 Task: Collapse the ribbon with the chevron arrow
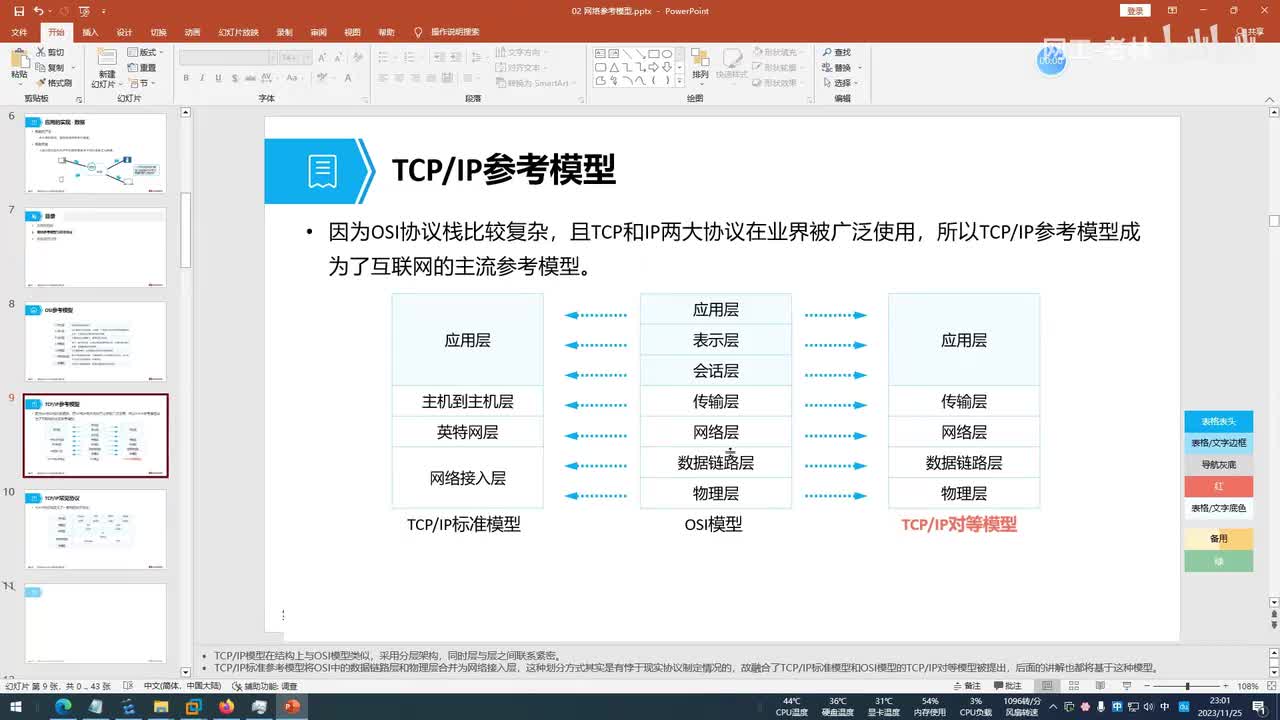(x=1272, y=98)
